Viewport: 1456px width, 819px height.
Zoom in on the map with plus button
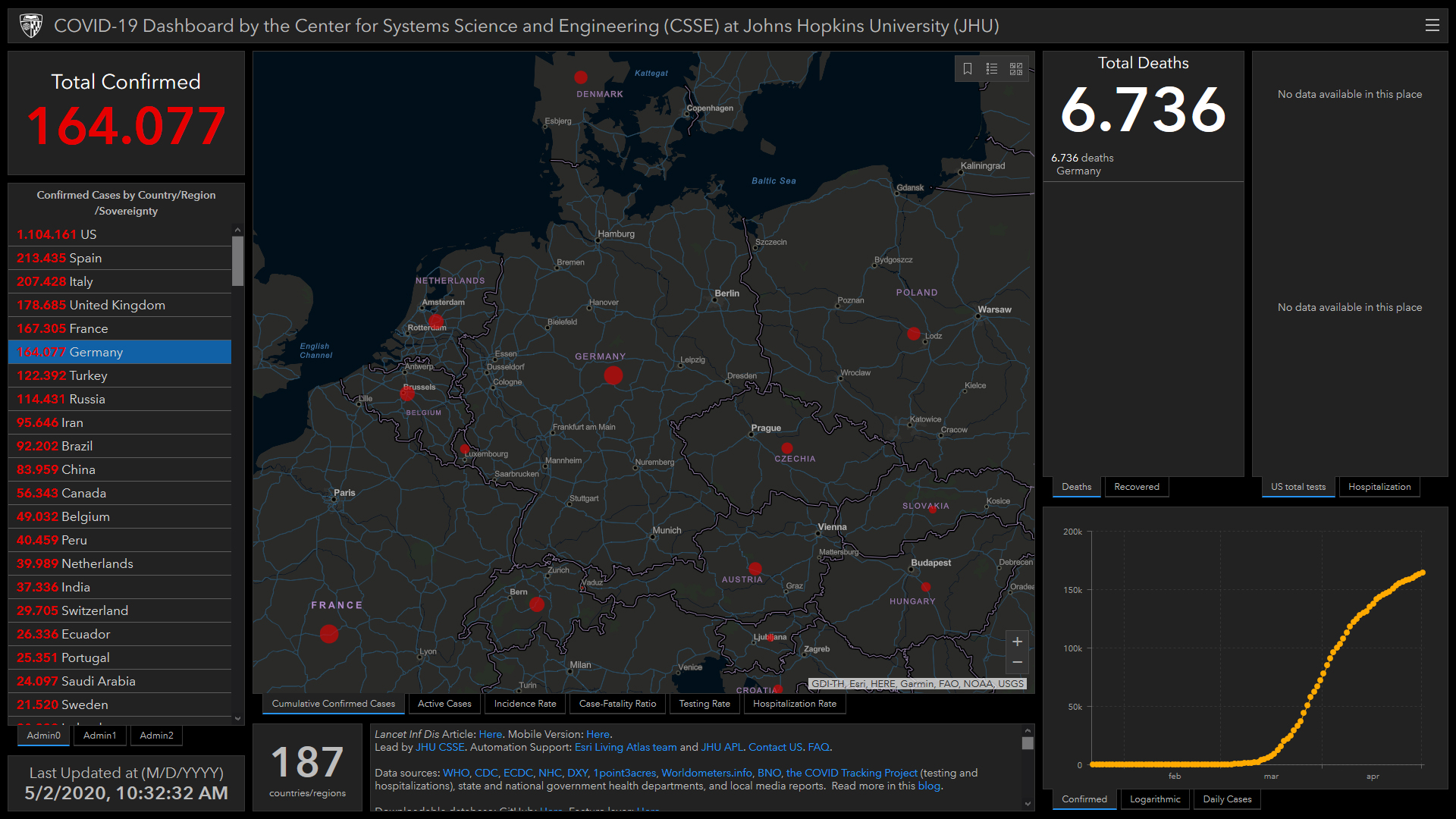coord(1017,642)
